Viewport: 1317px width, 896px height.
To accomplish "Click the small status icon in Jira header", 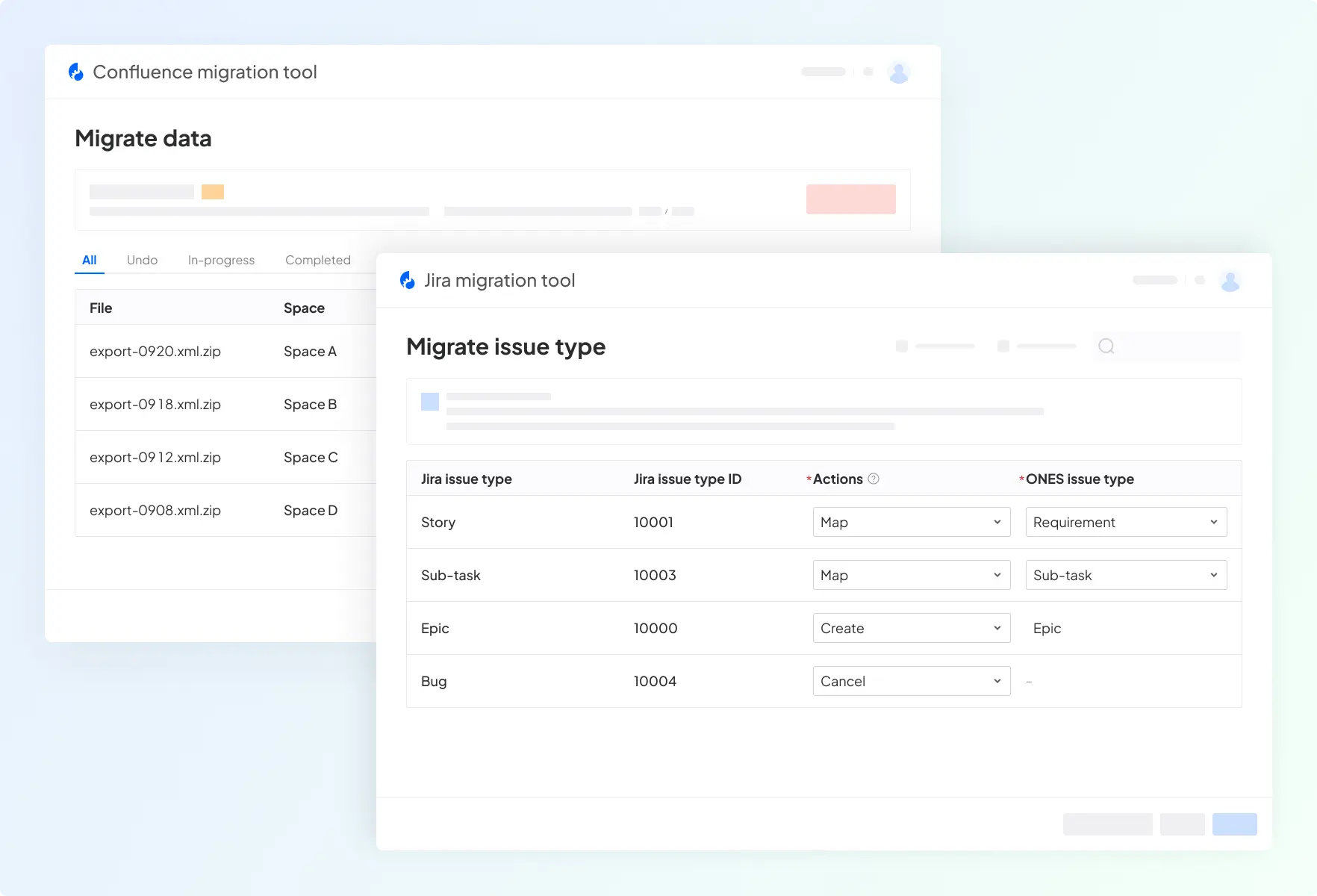I will pos(1200,280).
